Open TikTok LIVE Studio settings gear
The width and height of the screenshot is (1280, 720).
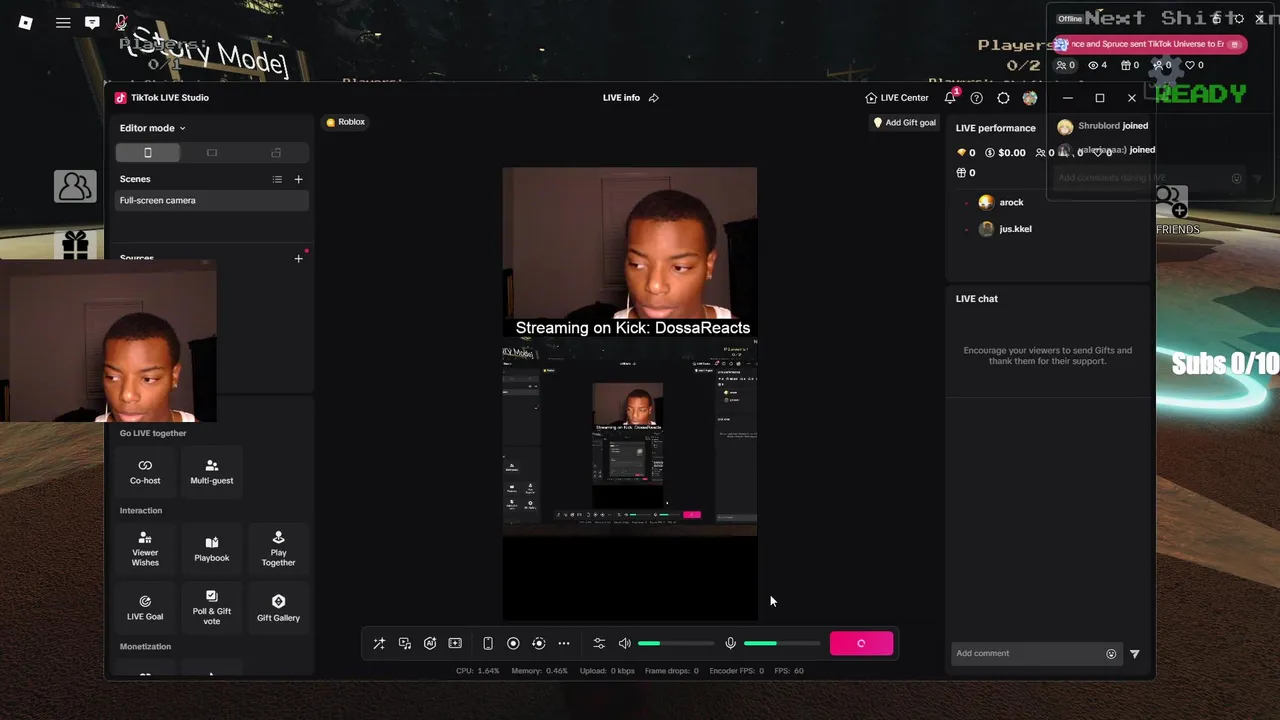(x=1003, y=98)
